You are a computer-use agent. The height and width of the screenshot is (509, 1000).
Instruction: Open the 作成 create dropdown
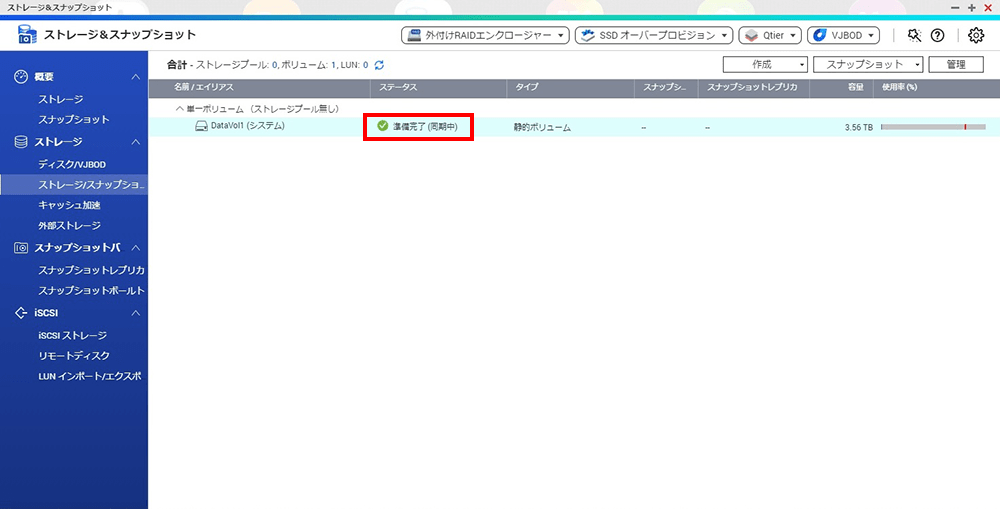765,64
